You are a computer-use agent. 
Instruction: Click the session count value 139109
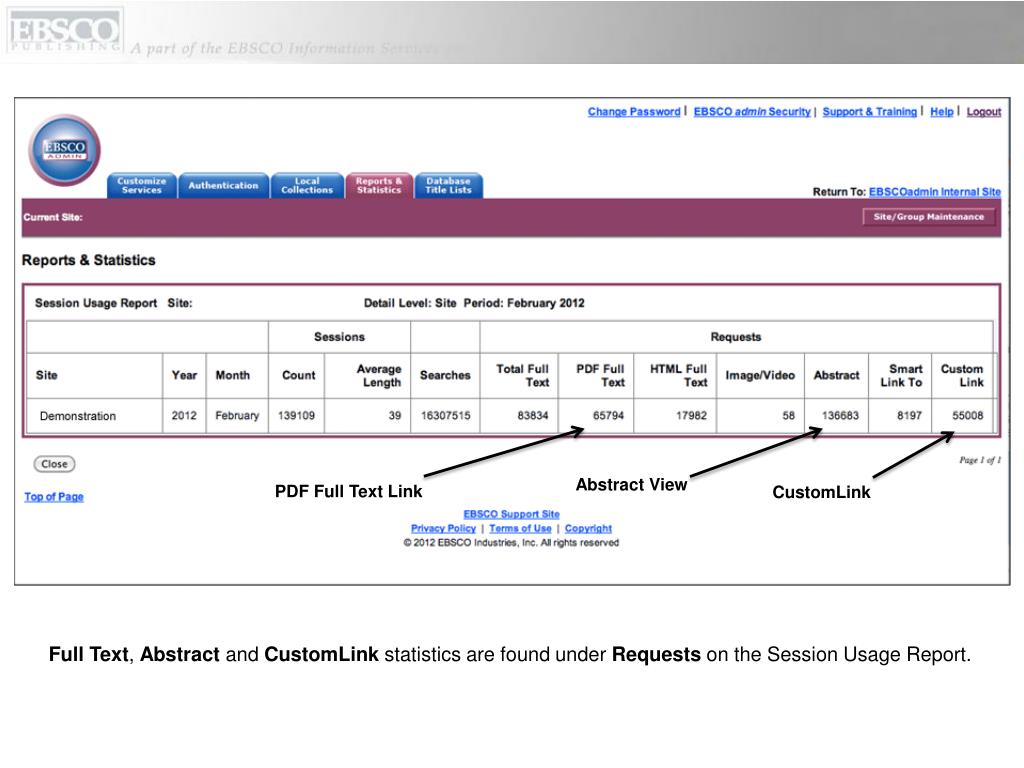click(296, 415)
